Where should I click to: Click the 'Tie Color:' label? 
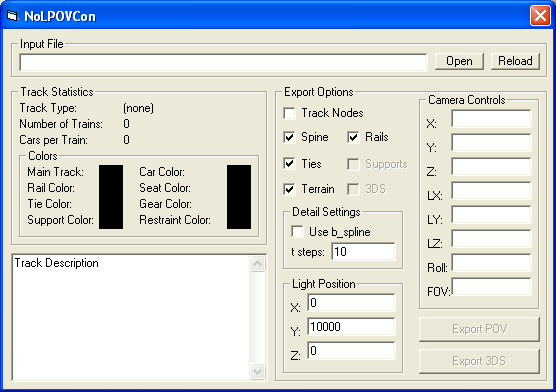click(50, 204)
